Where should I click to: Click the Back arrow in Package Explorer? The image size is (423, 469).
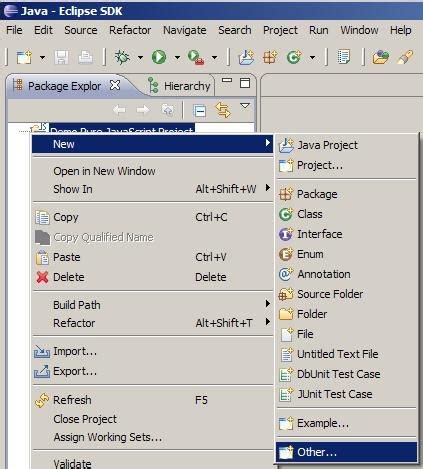click(x=119, y=110)
